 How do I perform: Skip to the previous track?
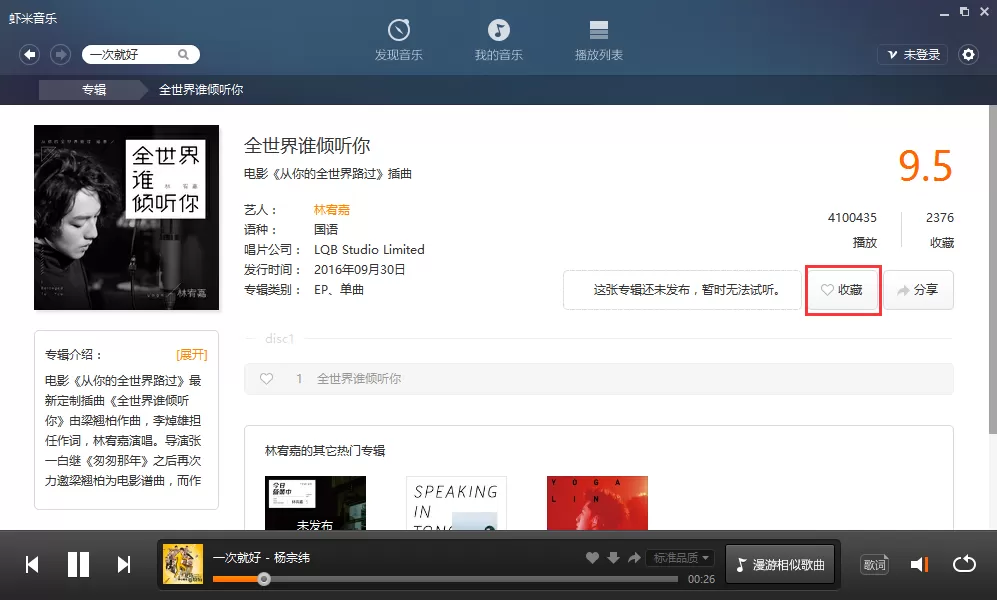32,564
